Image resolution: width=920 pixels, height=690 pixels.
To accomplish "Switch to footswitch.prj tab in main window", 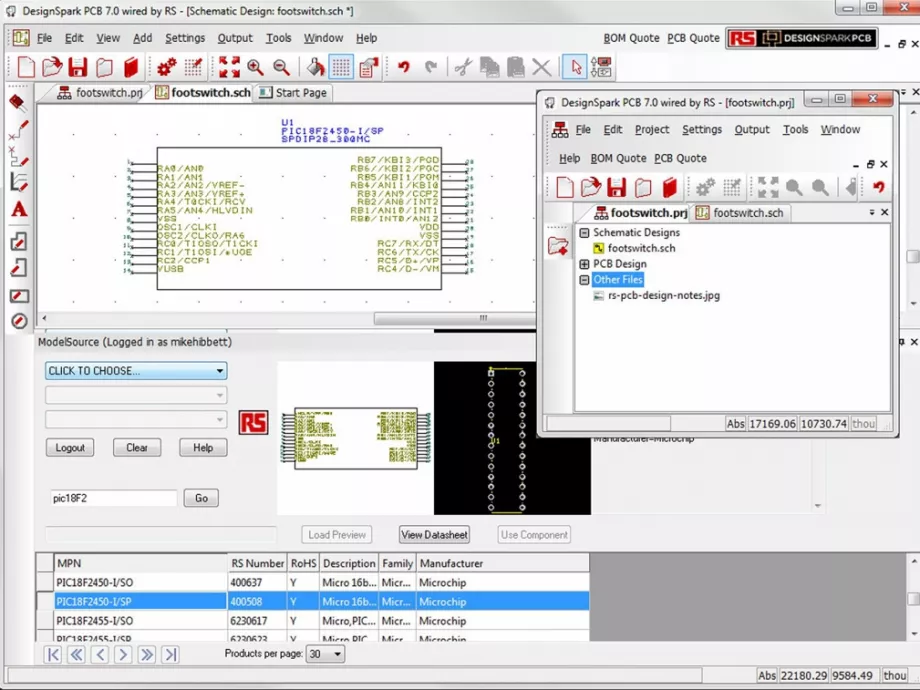I will (100, 93).
